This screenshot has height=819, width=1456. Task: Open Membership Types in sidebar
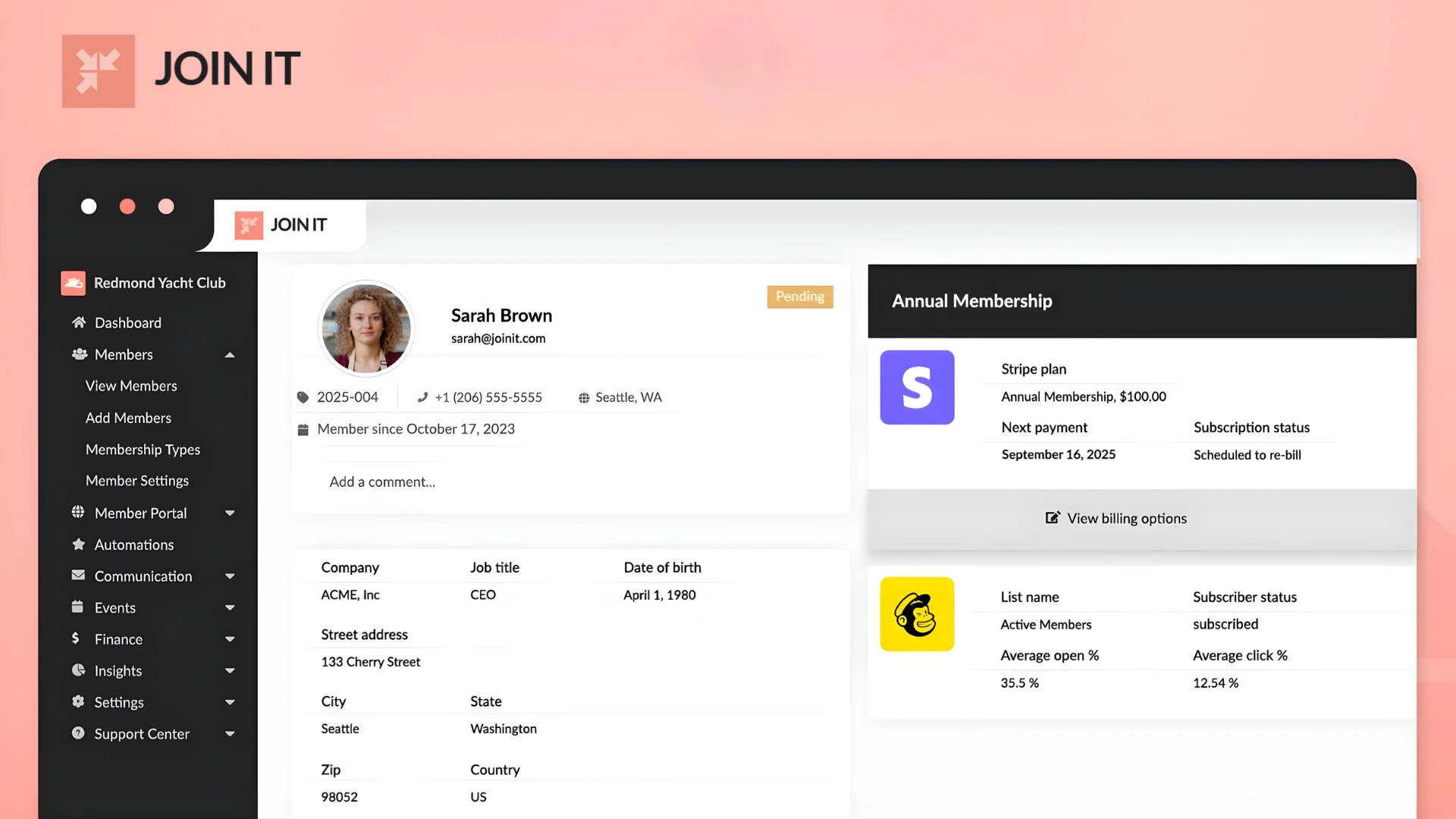click(x=143, y=450)
